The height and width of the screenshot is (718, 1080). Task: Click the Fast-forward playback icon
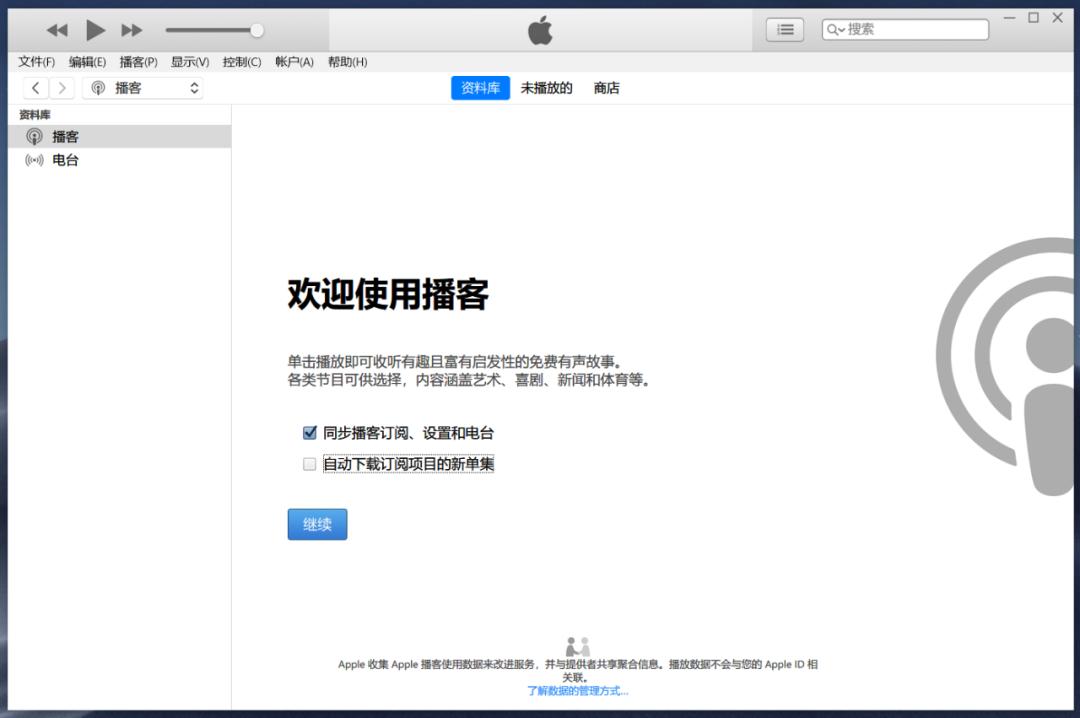click(x=132, y=29)
